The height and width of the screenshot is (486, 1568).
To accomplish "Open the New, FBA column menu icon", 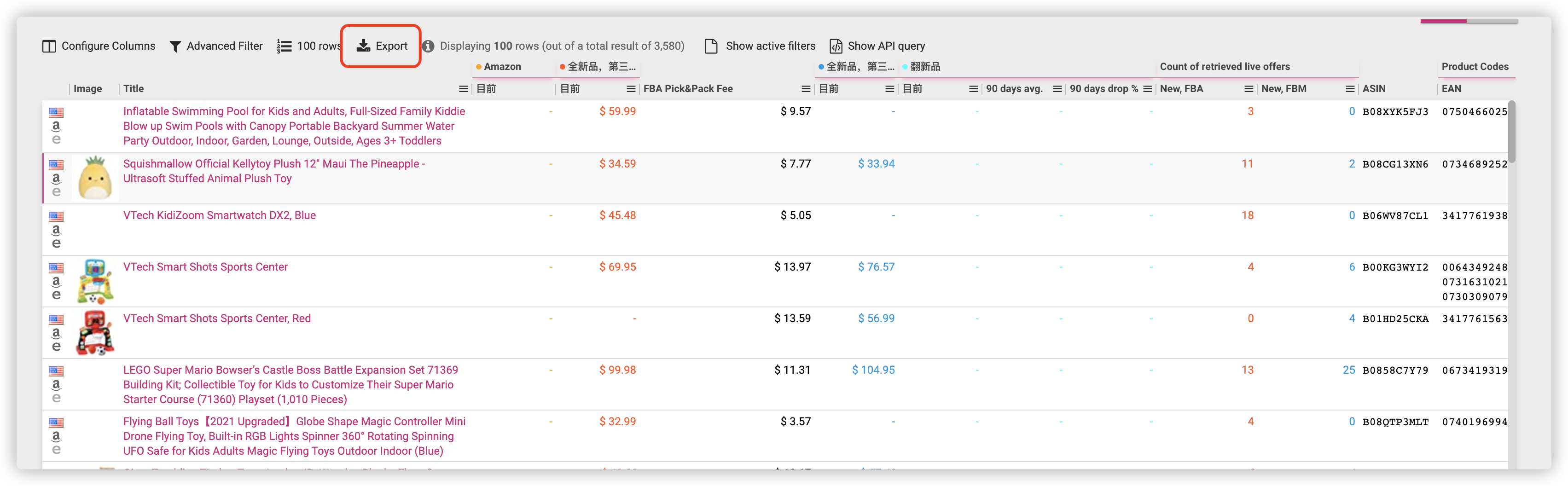I will tap(1249, 89).
